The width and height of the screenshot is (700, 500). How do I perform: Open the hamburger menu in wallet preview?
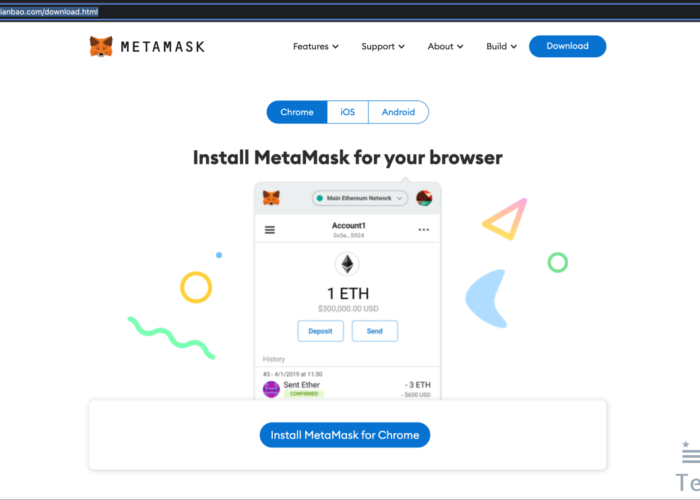point(270,230)
